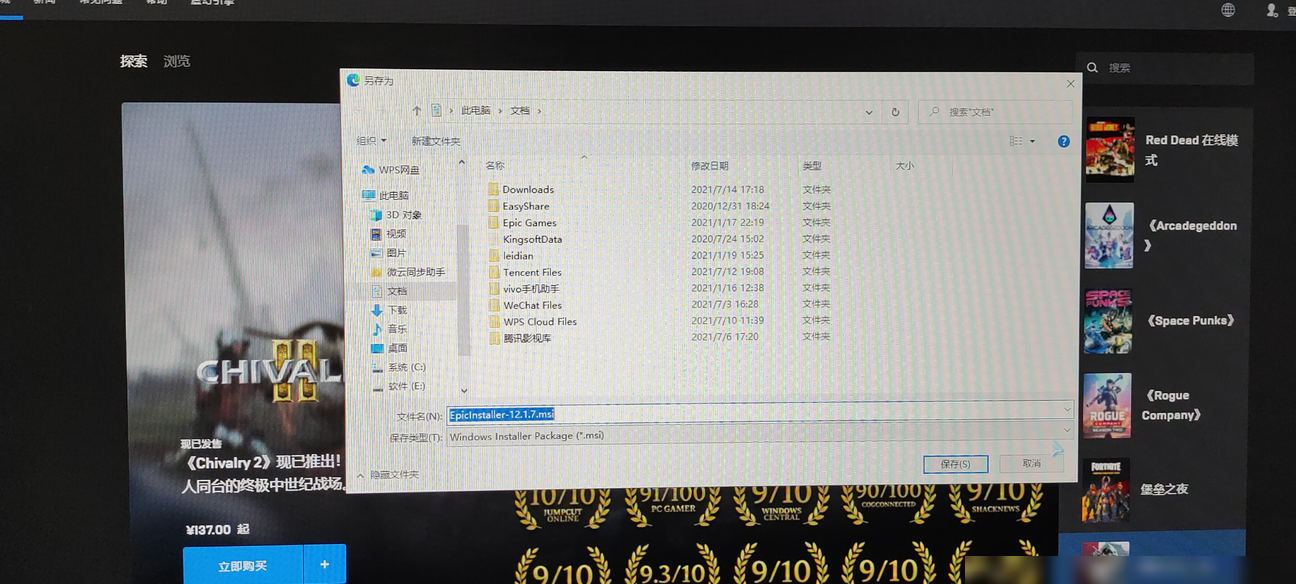The width and height of the screenshot is (1296, 584).
Task: Open the Arcadegeddon game thumbnail
Action: point(1109,236)
